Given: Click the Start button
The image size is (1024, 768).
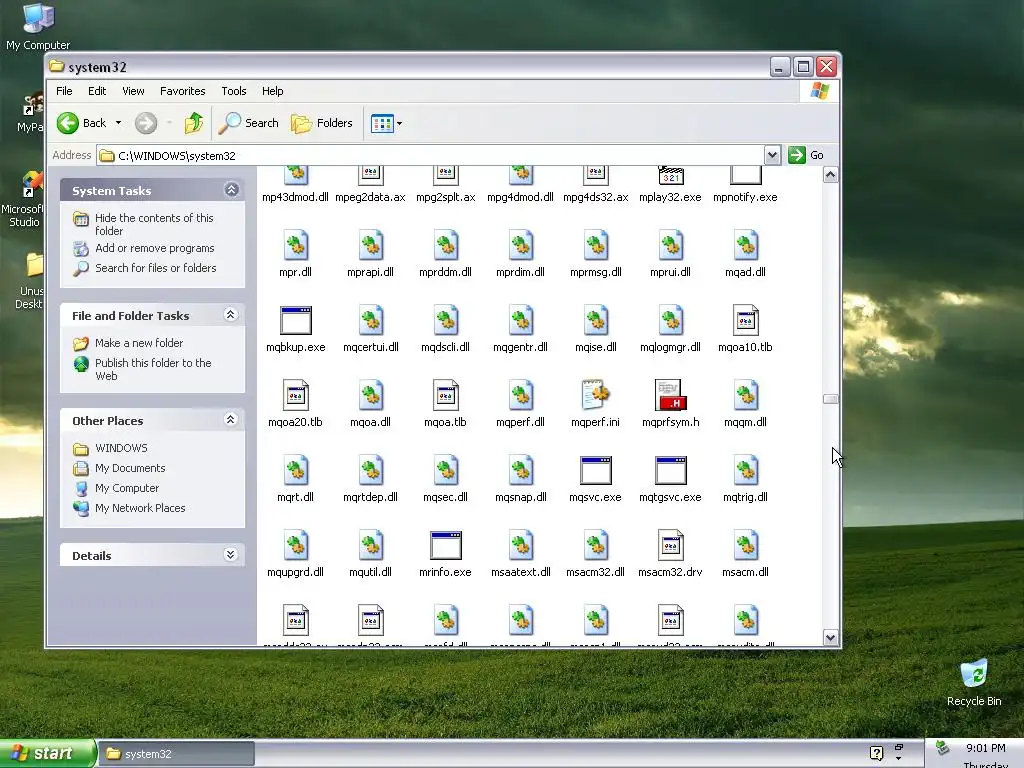Looking at the screenshot, I should point(47,754).
